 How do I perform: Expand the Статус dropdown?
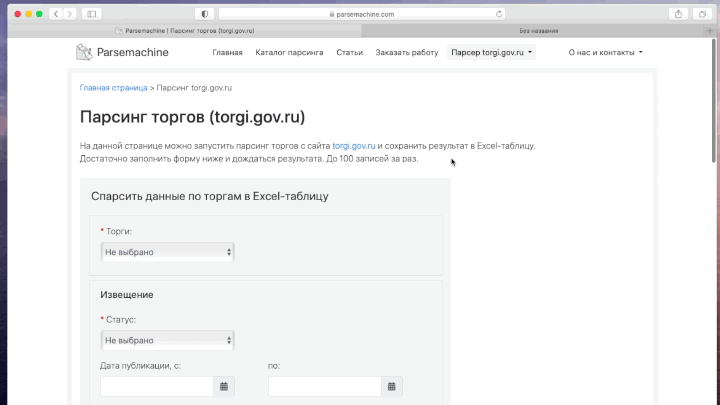click(x=168, y=340)
